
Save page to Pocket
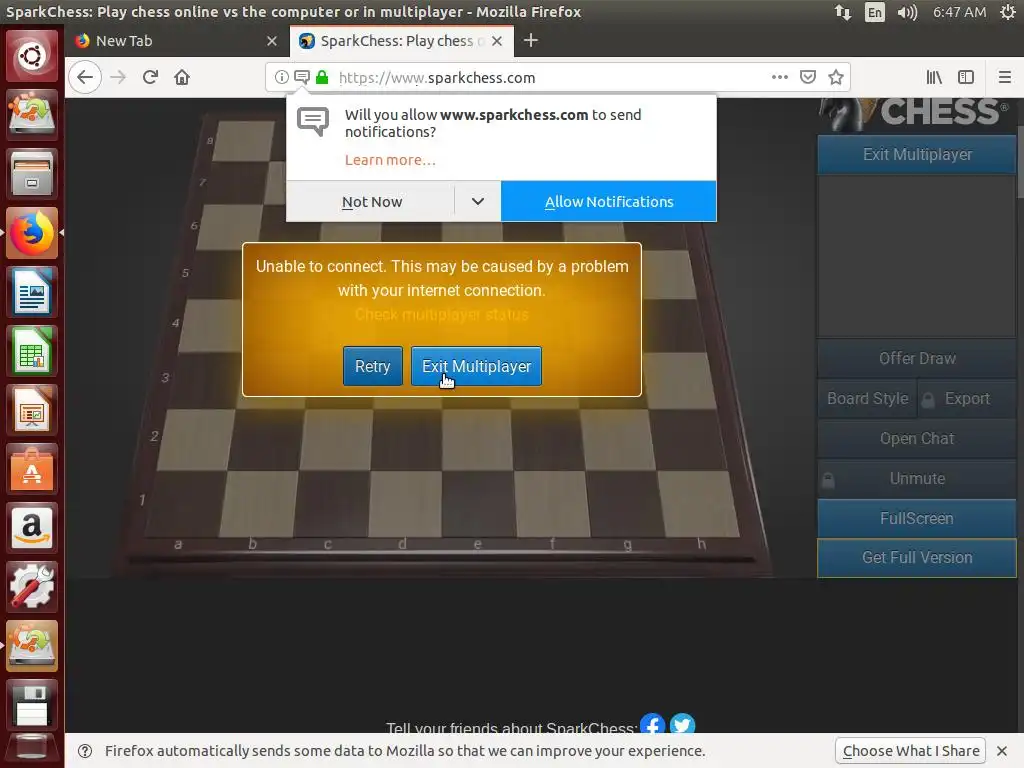(808, 77)
